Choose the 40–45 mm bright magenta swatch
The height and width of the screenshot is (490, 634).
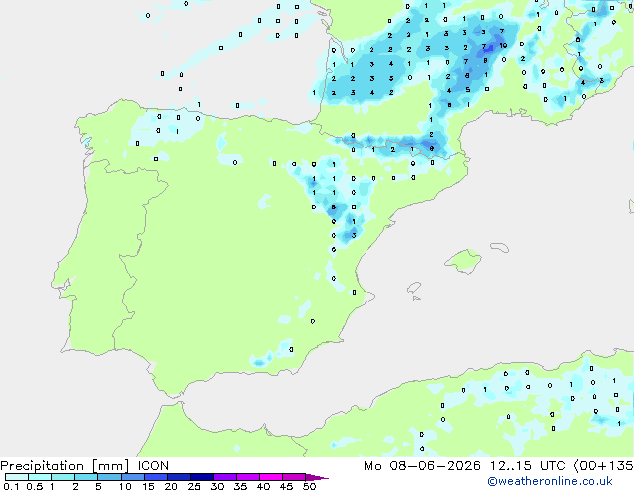click(x=271, y=477)
